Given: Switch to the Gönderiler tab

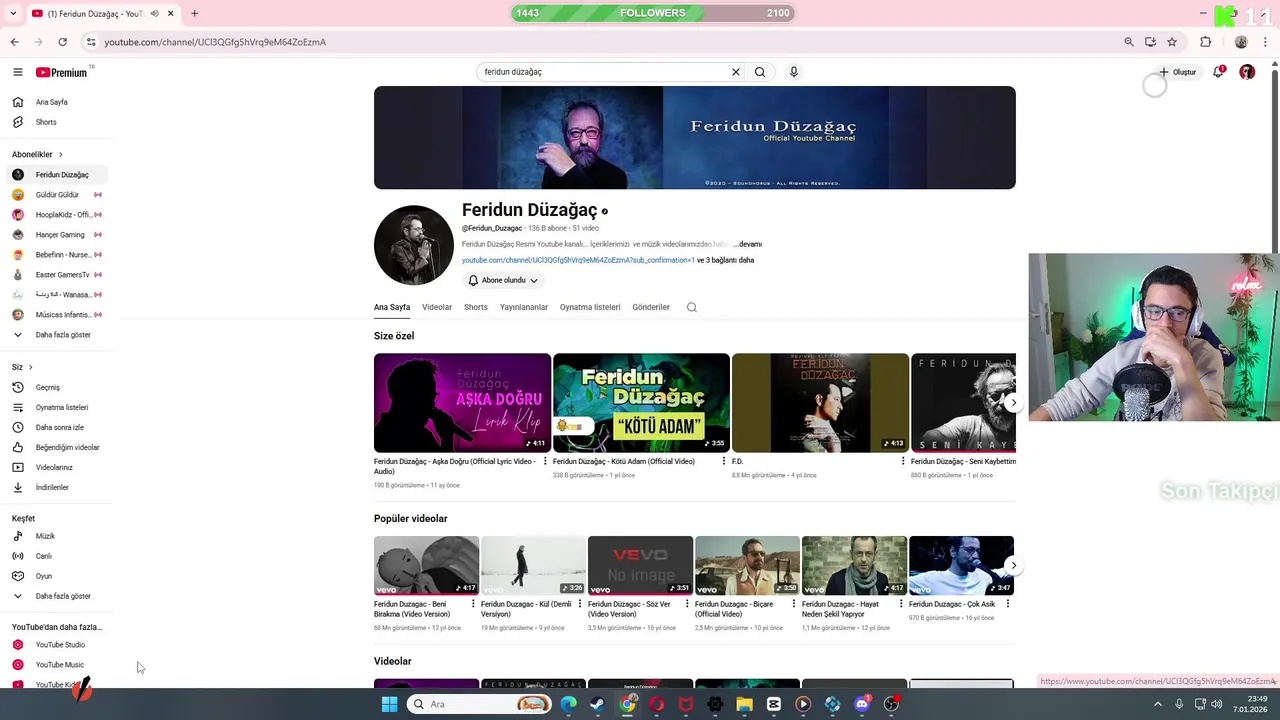Looking at the screenshot, I should click(x=651, y=307).
